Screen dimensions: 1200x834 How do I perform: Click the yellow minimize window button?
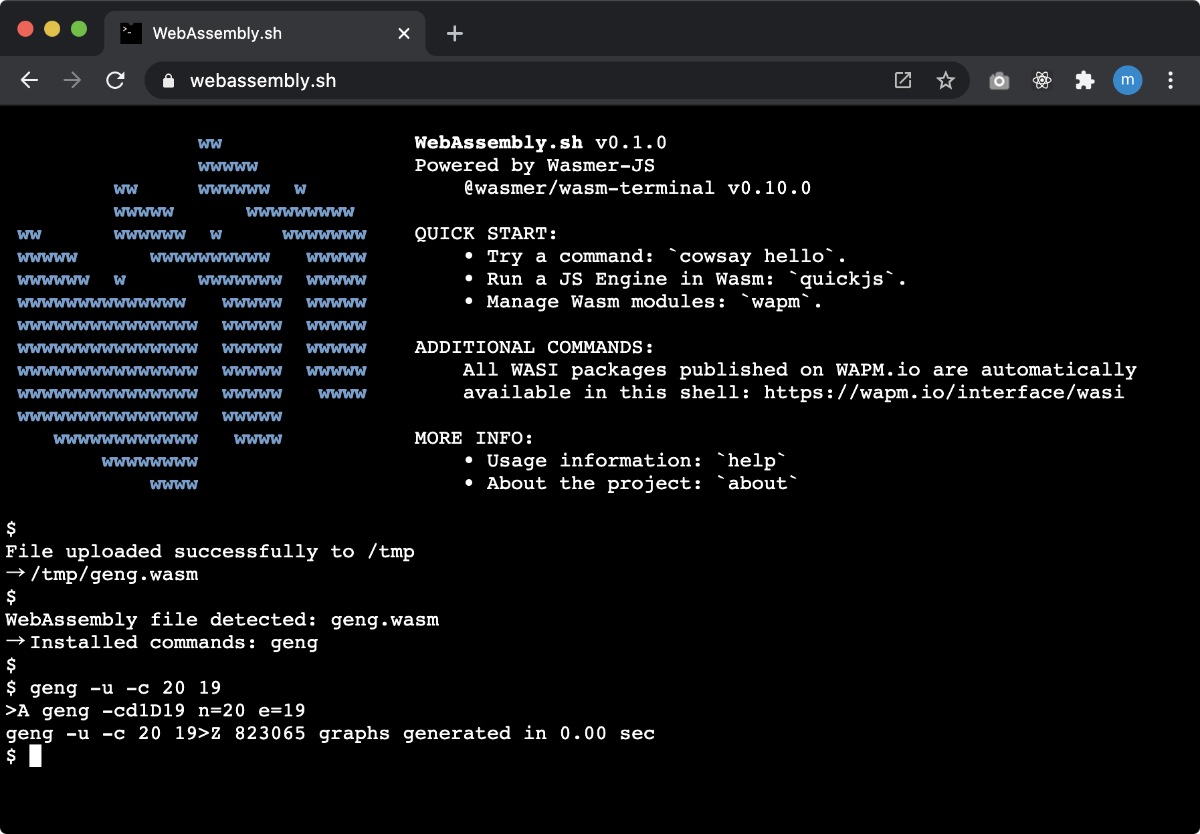[52, 29]
